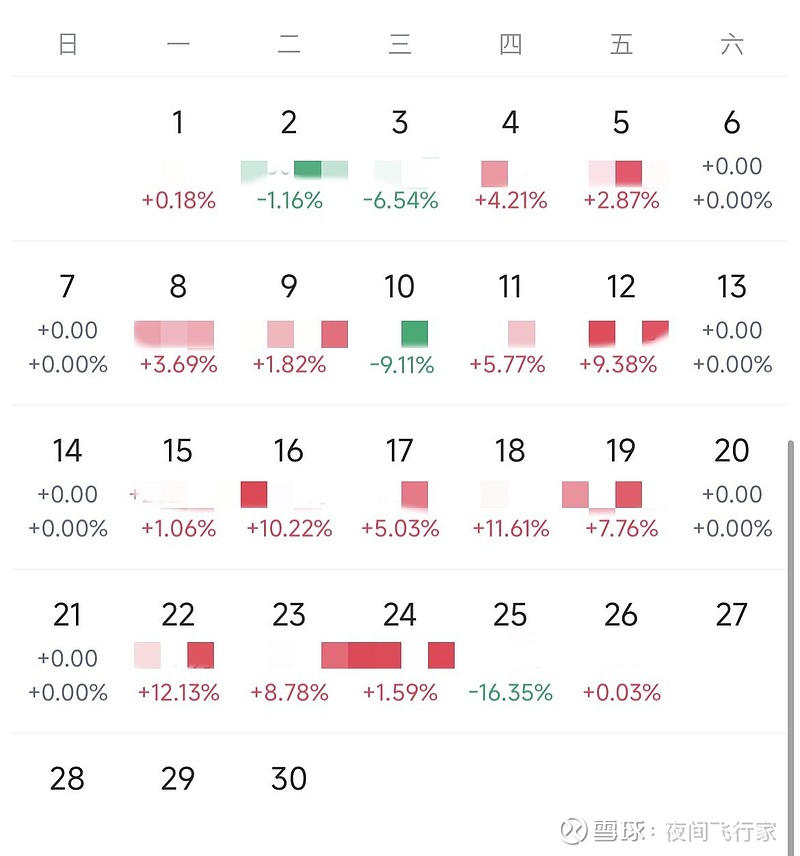Viewport: 800px width, 856px height.
Task: Open day 2 showing -1.16%
Action: pos(289,160)
